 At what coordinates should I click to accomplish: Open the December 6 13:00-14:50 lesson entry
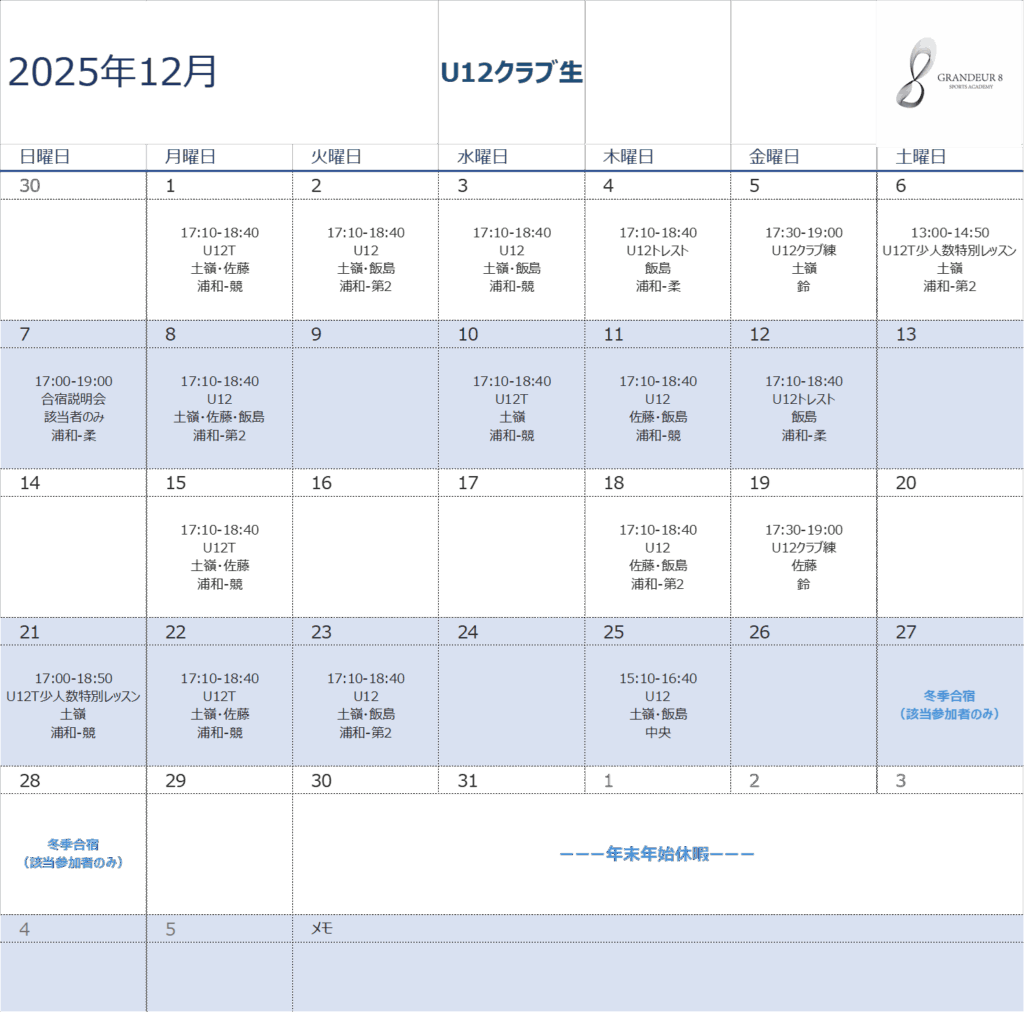point(950,259)
